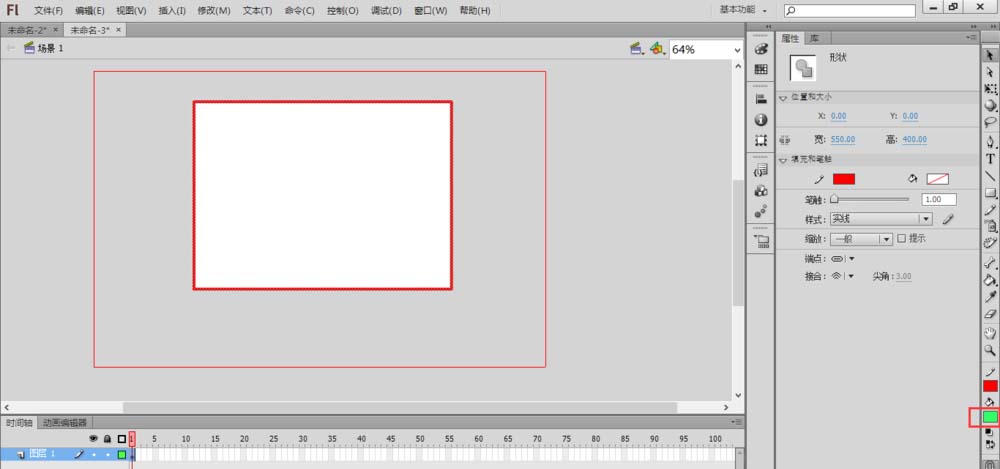This screenshot has height=469, width=1000.
Task: Open the Project panel icon
Action: point(761,241)
